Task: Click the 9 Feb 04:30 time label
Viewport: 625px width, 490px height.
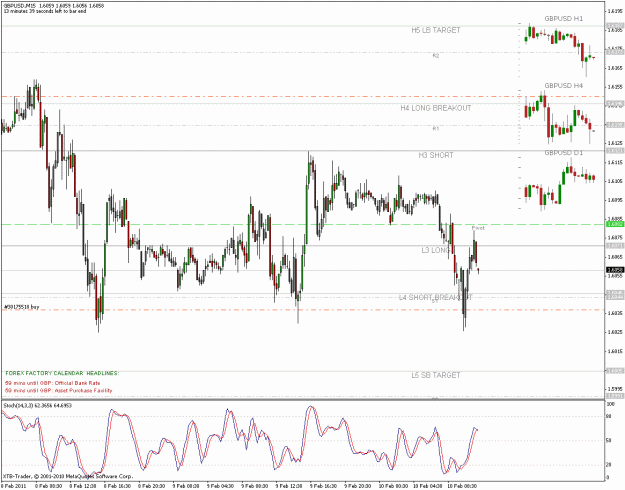Action: [x=220, y=486]
